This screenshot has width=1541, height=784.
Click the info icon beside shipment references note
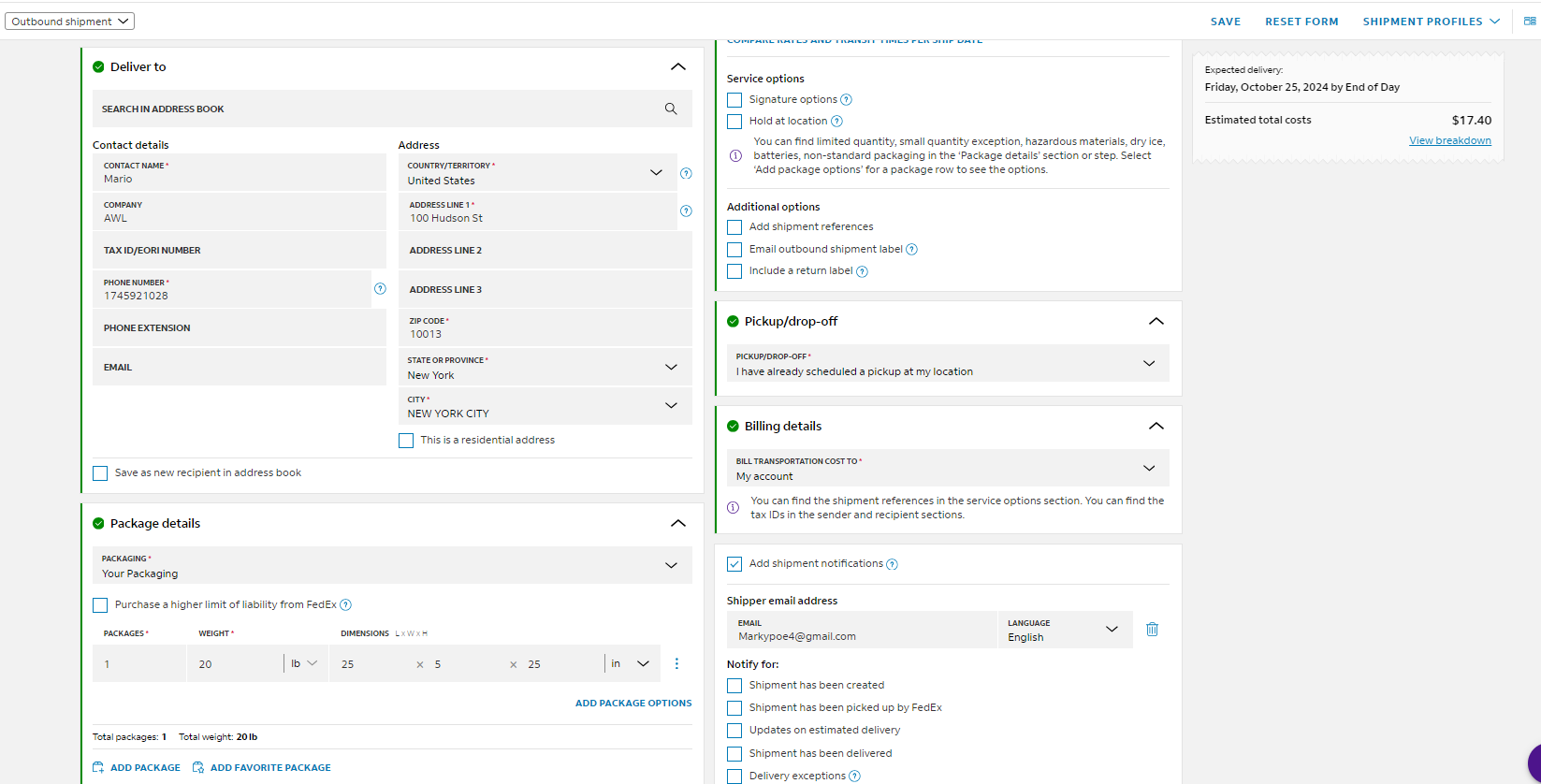tap(733, 508)
